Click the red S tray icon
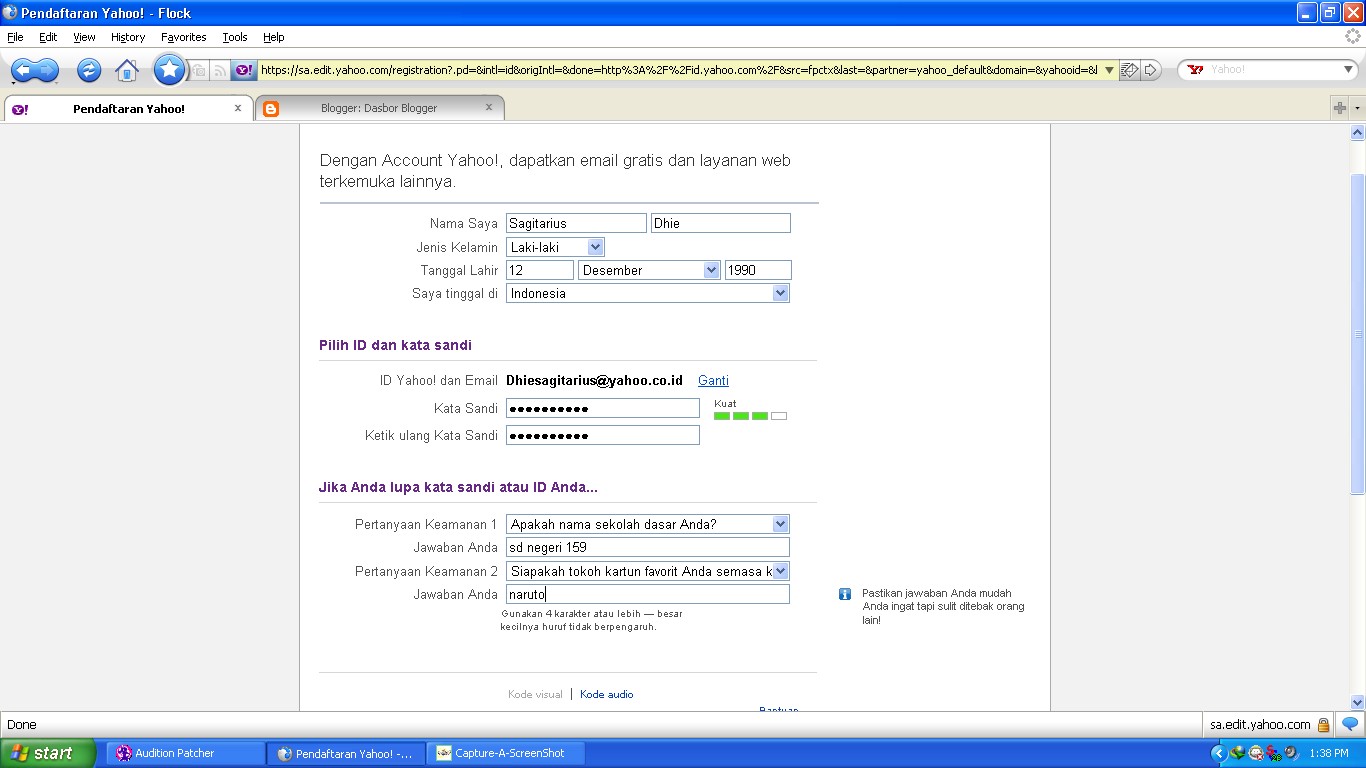Image resolution: width=1366 pixels, height=768 pixels. (1273, 753)
